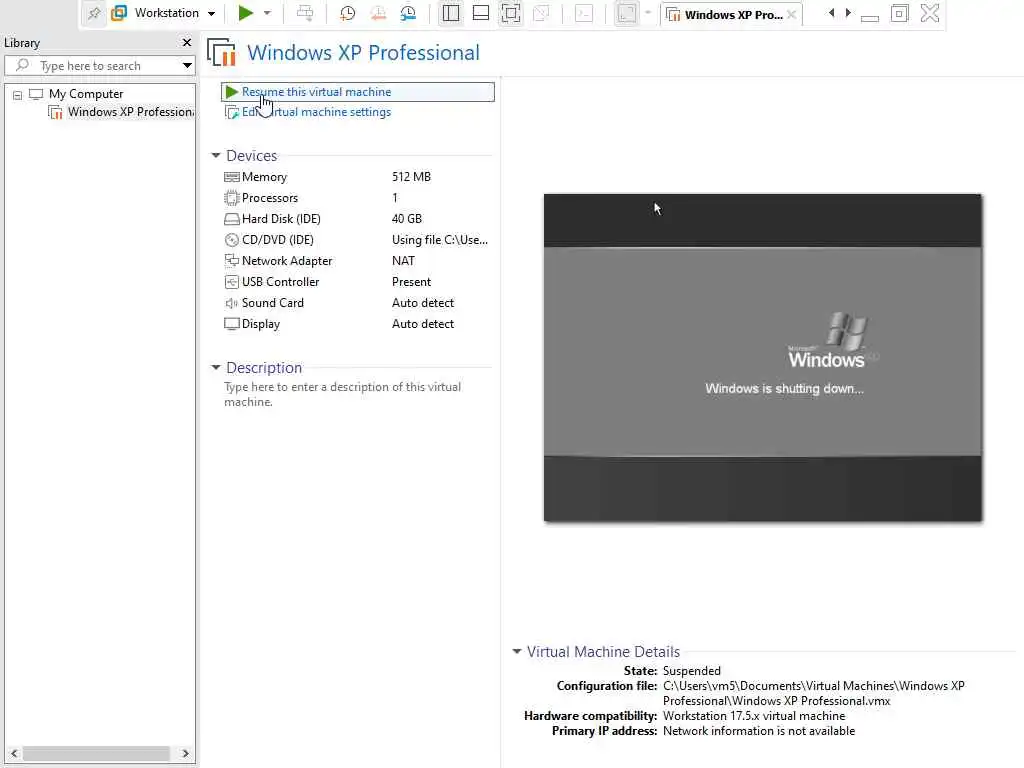The width and height of the screenshot is (1024, 768).
Task: Open the stretch display dropdown arrow
Action: pos(648,13)
